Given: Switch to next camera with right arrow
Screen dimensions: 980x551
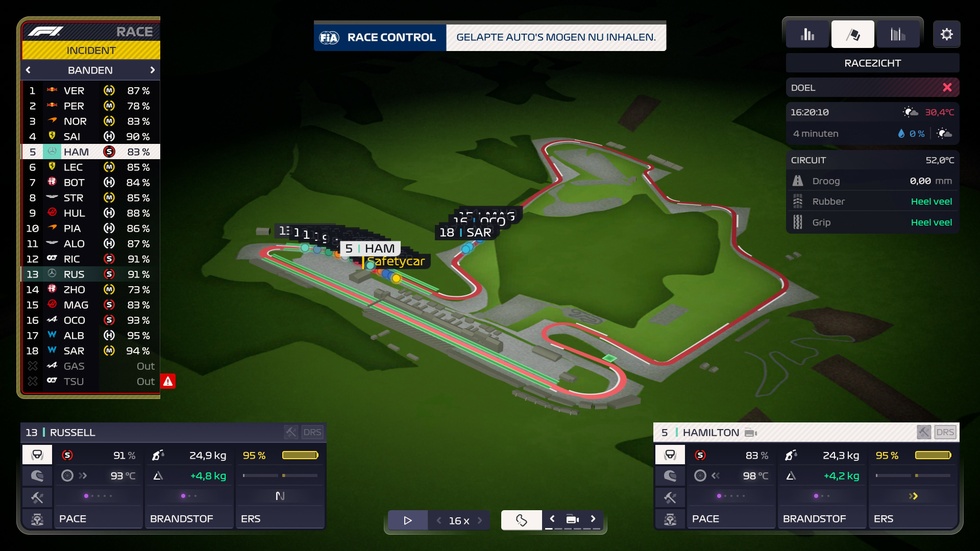Looking at the screenshot, I should 593,519.
